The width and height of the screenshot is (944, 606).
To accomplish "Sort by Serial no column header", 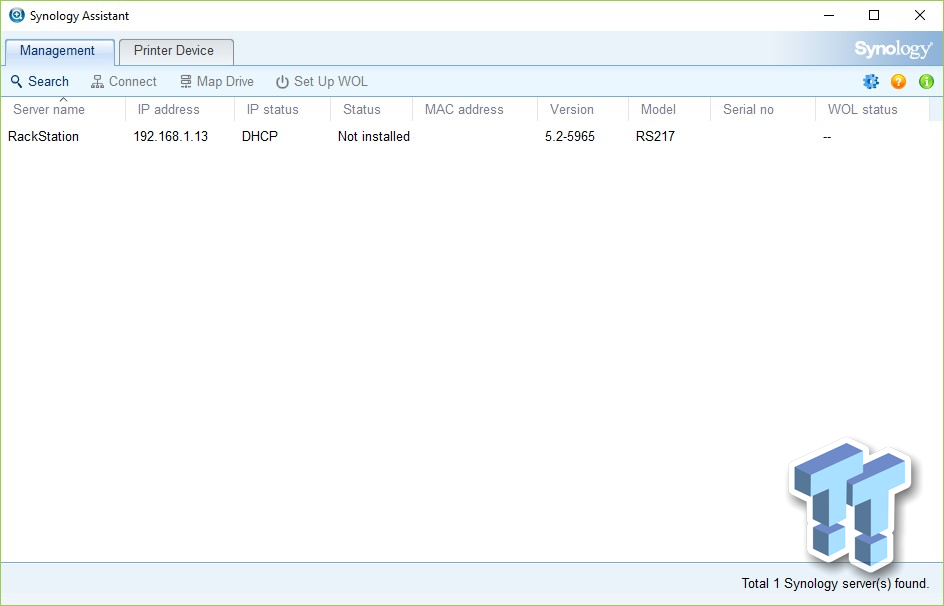I will click(x=763, y=110).
